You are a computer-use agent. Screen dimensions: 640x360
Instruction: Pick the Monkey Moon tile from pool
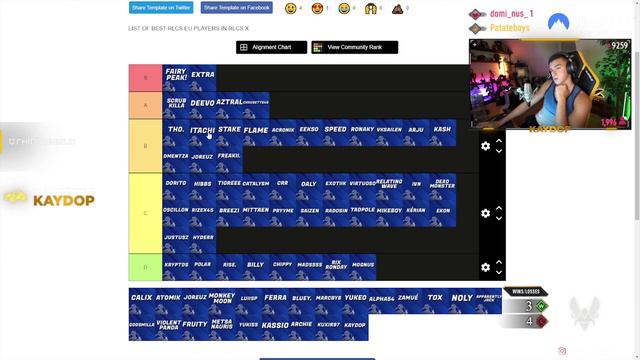point(222,301)
